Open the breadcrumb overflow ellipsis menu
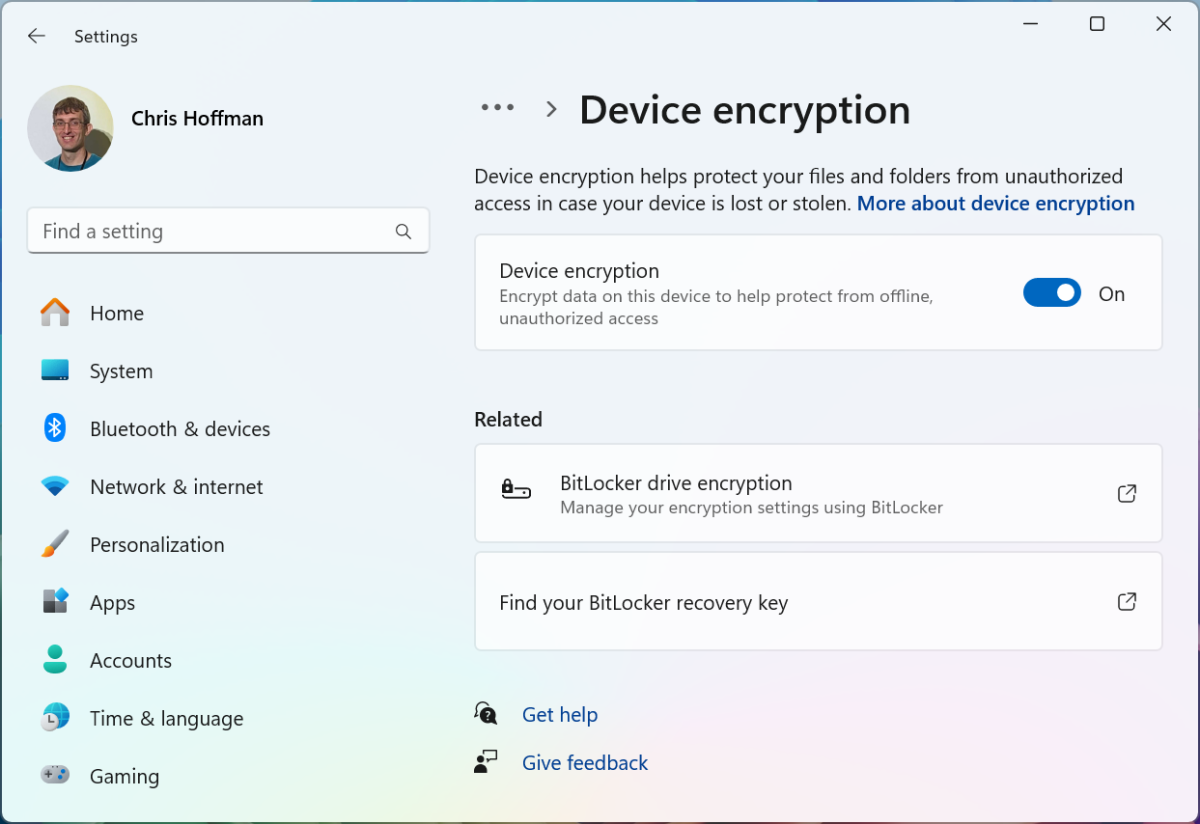The width and height of the screenshot is (1200, 824). [497, 107]
